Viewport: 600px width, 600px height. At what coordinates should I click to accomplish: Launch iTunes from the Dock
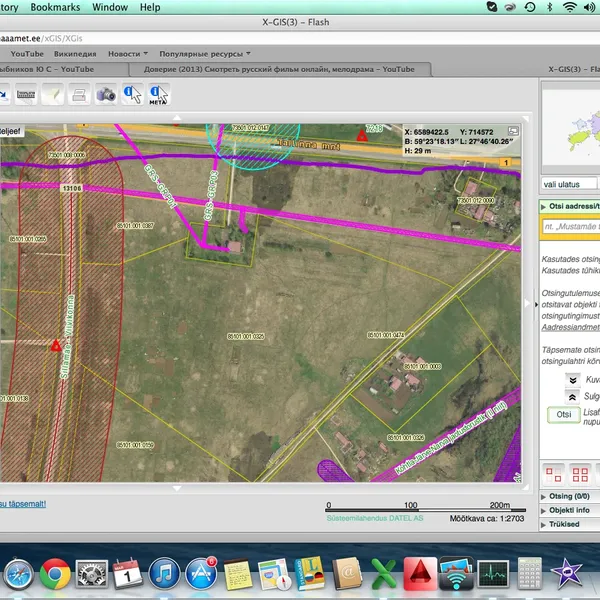164,574
